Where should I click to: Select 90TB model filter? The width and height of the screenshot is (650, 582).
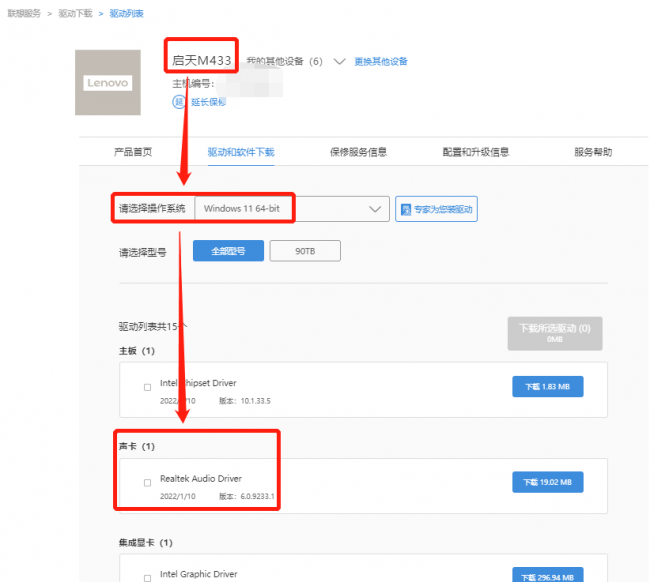(x=305, y=251)
